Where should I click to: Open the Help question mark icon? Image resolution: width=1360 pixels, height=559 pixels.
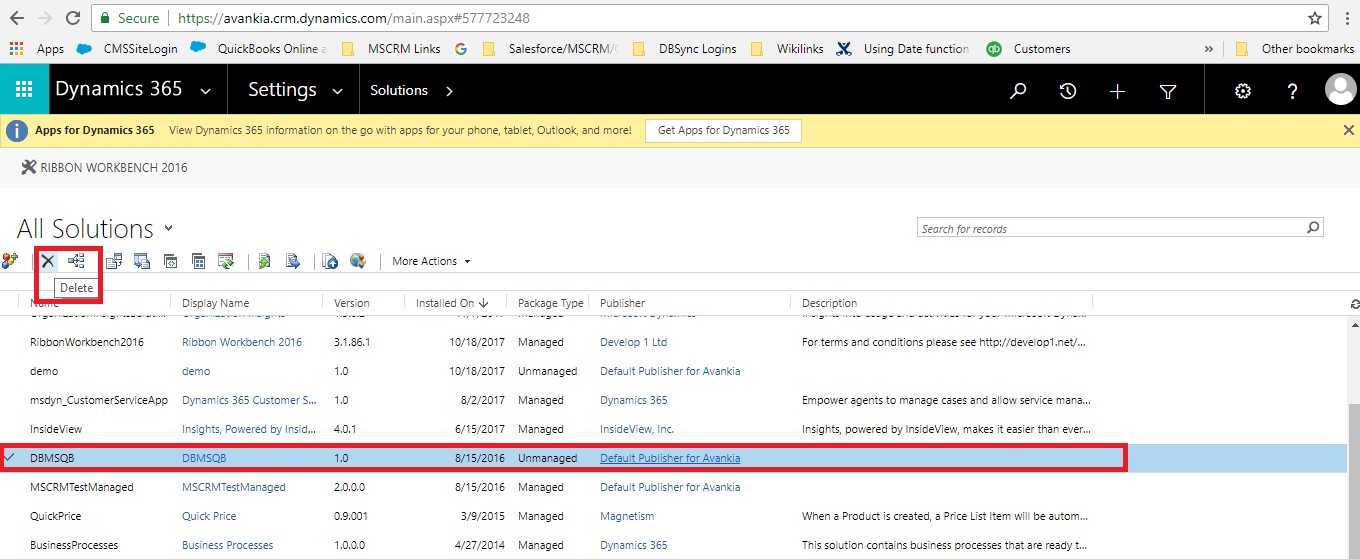(x=1292, y=91)
